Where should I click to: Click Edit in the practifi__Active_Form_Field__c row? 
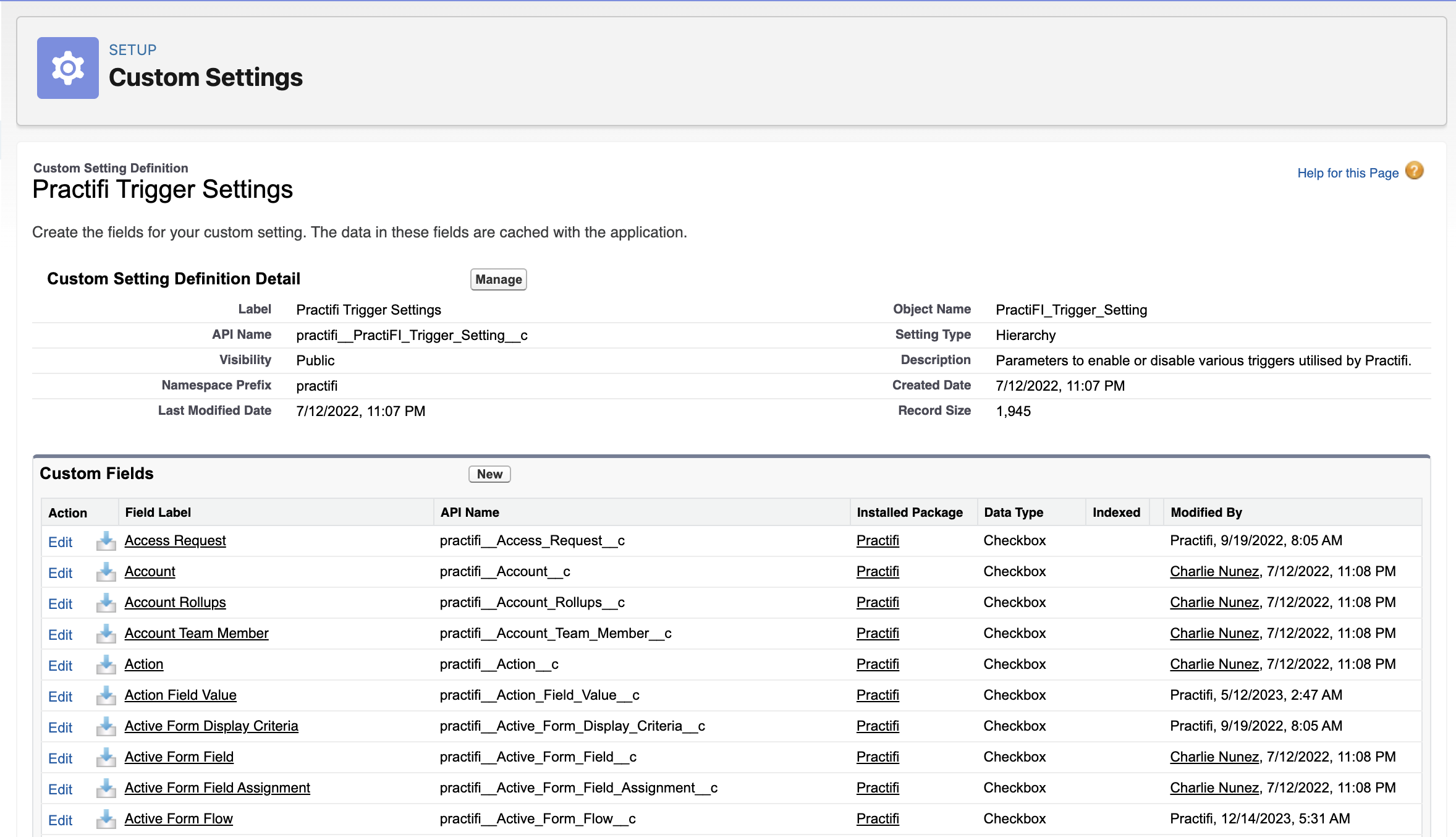pyautogui.click(x=61, y=758)
